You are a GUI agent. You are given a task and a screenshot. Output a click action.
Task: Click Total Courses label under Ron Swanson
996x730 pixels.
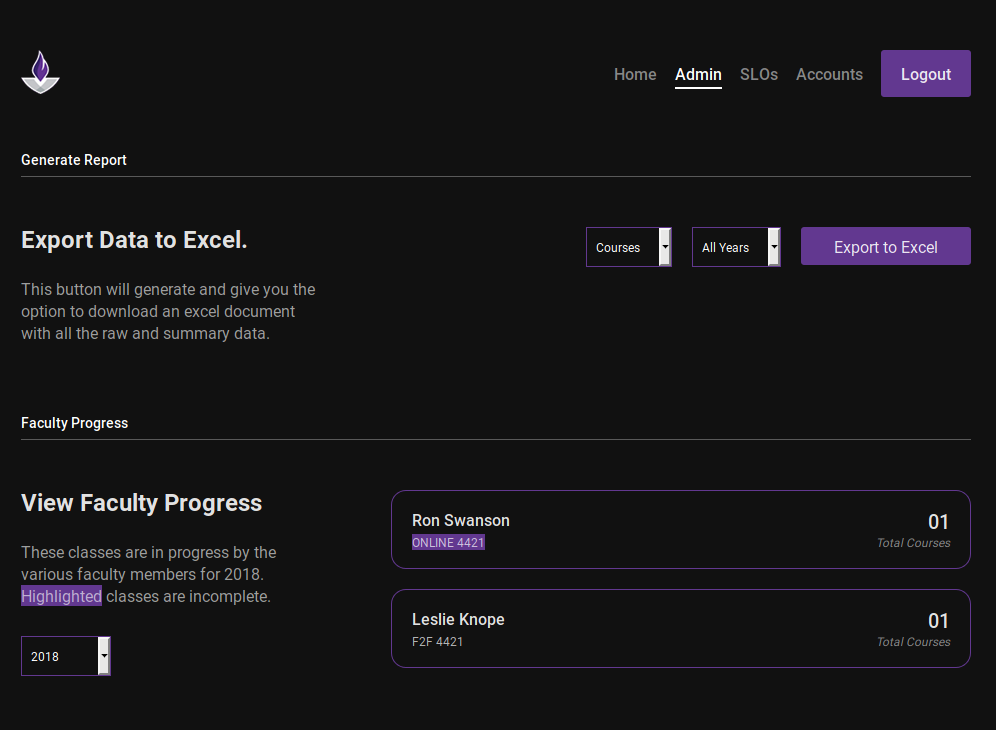click(913, 543)
